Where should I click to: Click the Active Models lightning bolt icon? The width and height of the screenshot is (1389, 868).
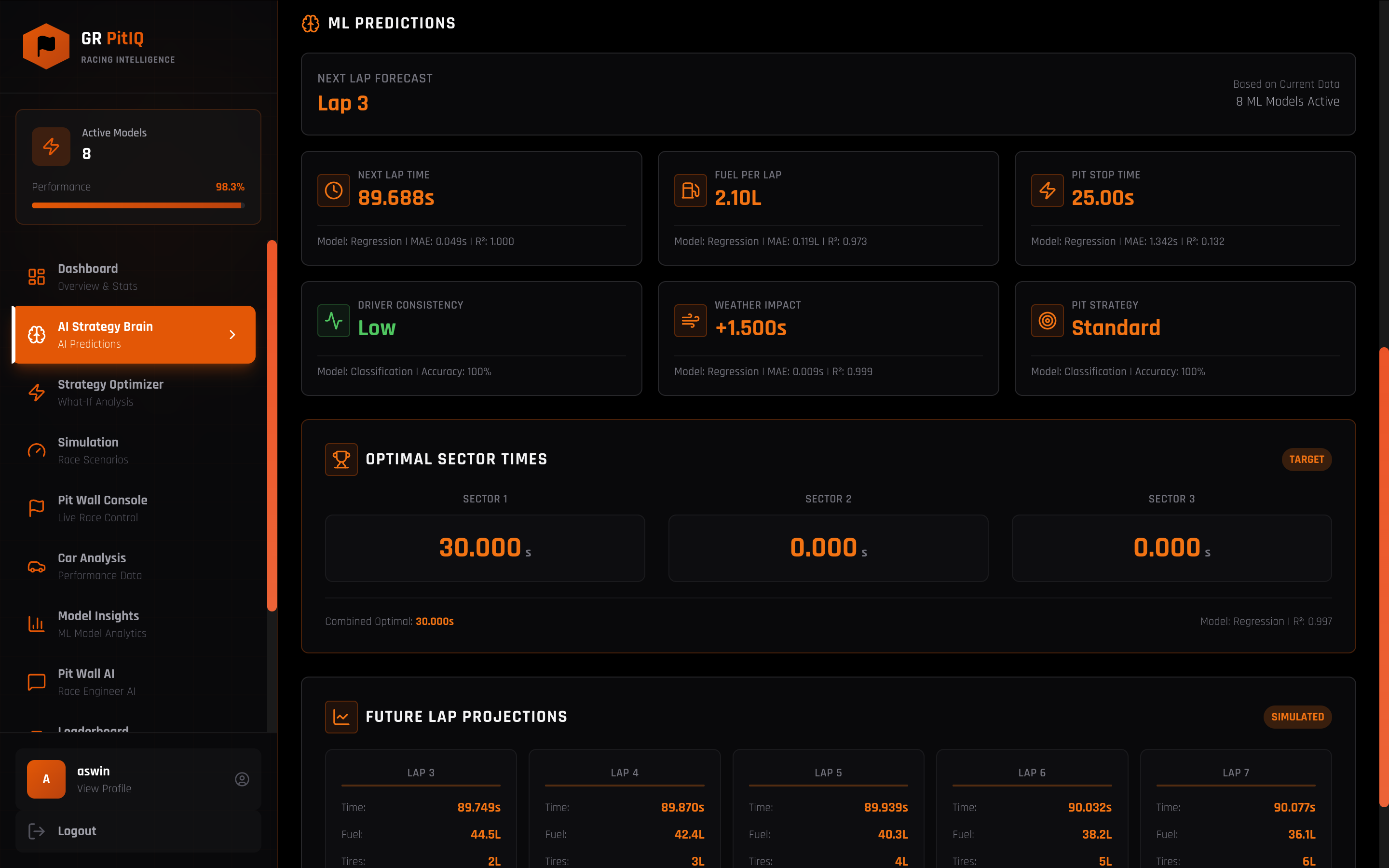coord(51,147)
